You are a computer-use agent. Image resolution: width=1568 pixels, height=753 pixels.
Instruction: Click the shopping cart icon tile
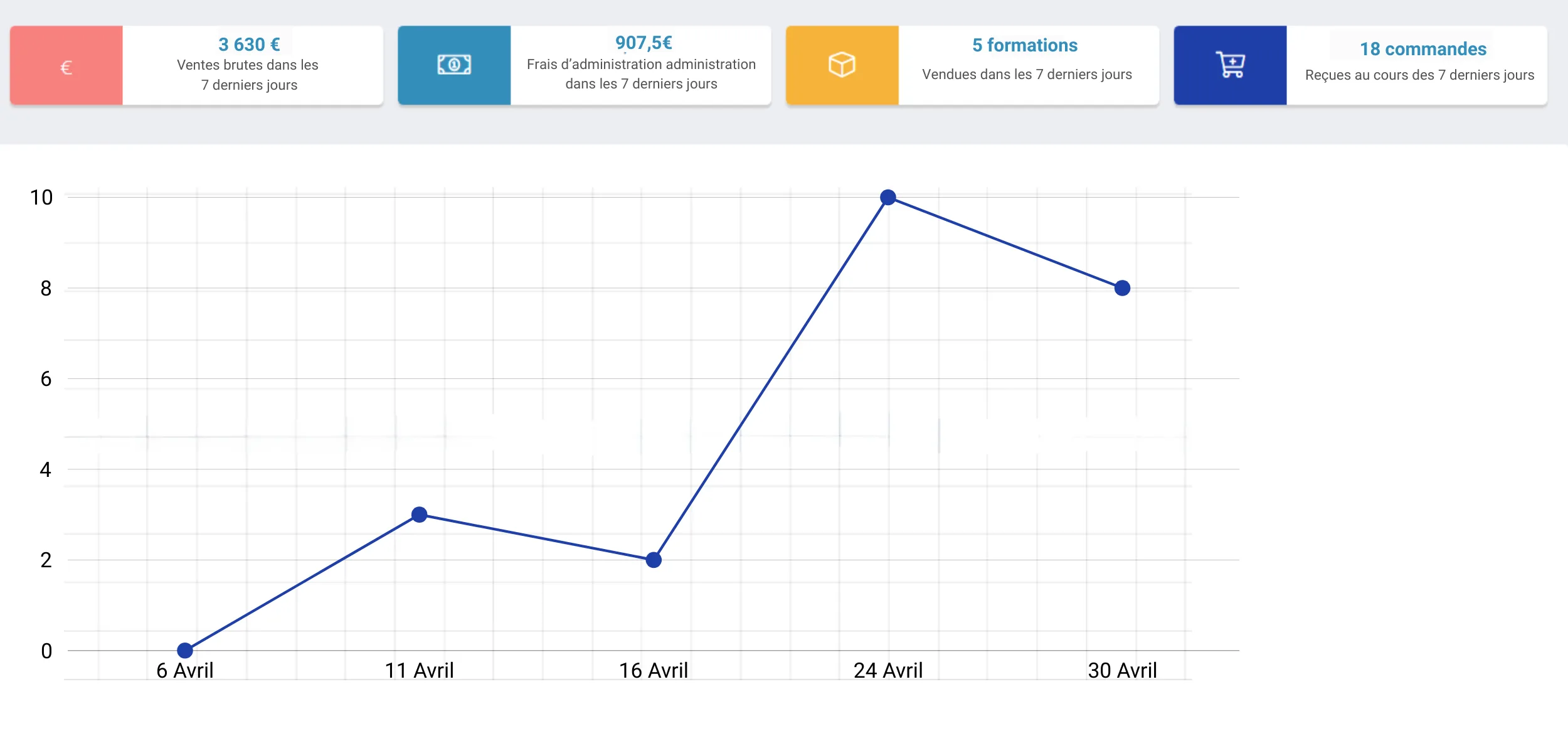coord(1230,65)
